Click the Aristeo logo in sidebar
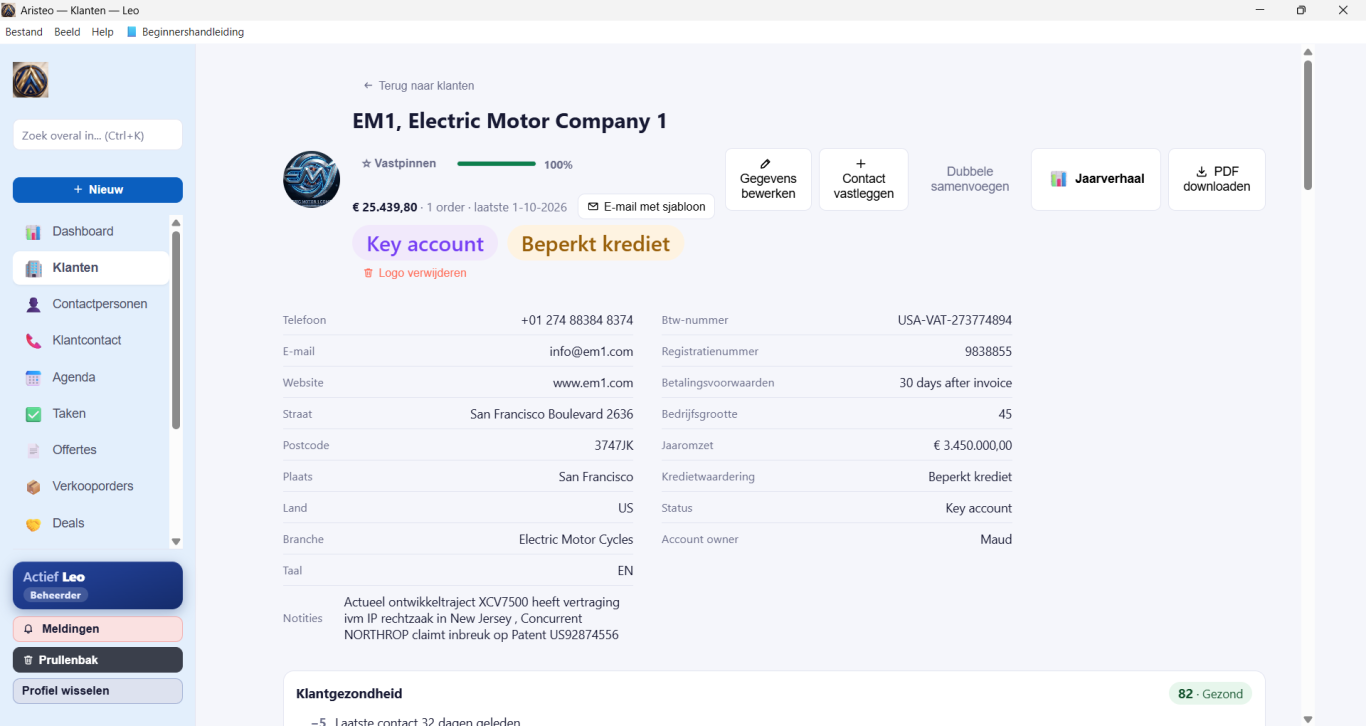 (30, 80)
